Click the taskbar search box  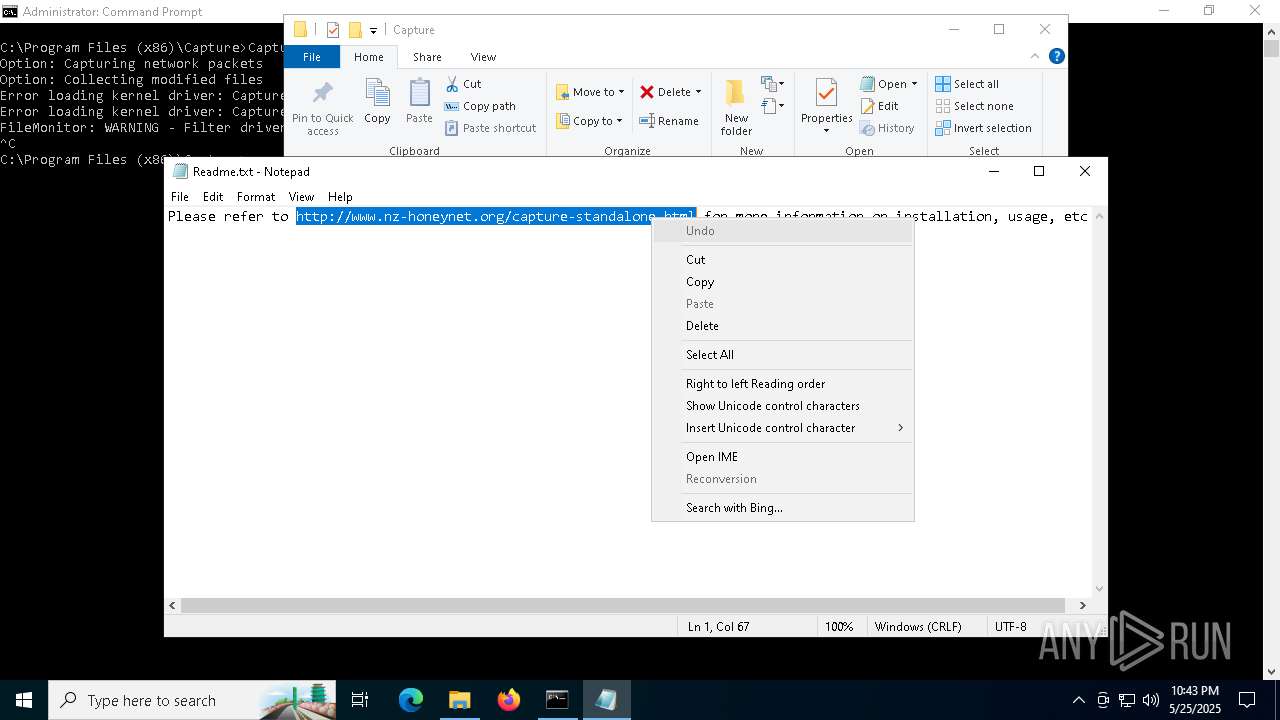[192, 700]
